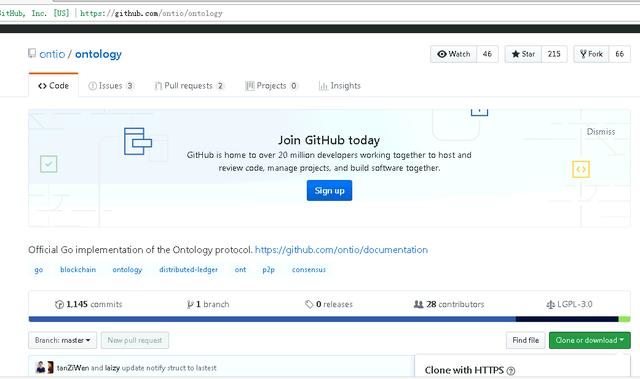640x379 pixels.
Task: Click the Watch button
Action: [x=453, y=54]
